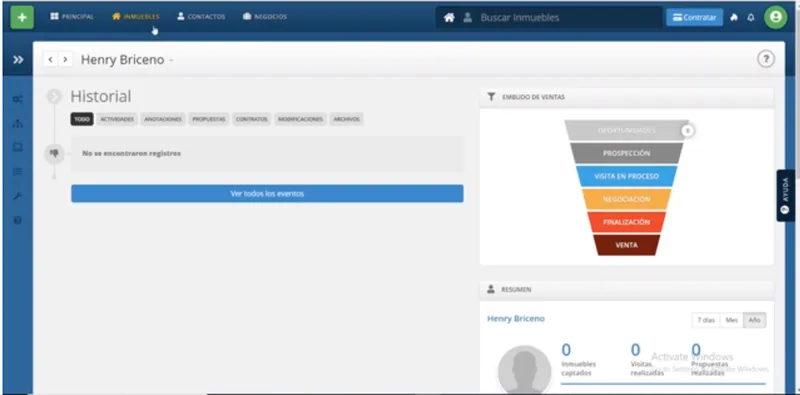Screen dimensions: 800x395
Task: Select the Anotaciones history filter
Action: 163,119
